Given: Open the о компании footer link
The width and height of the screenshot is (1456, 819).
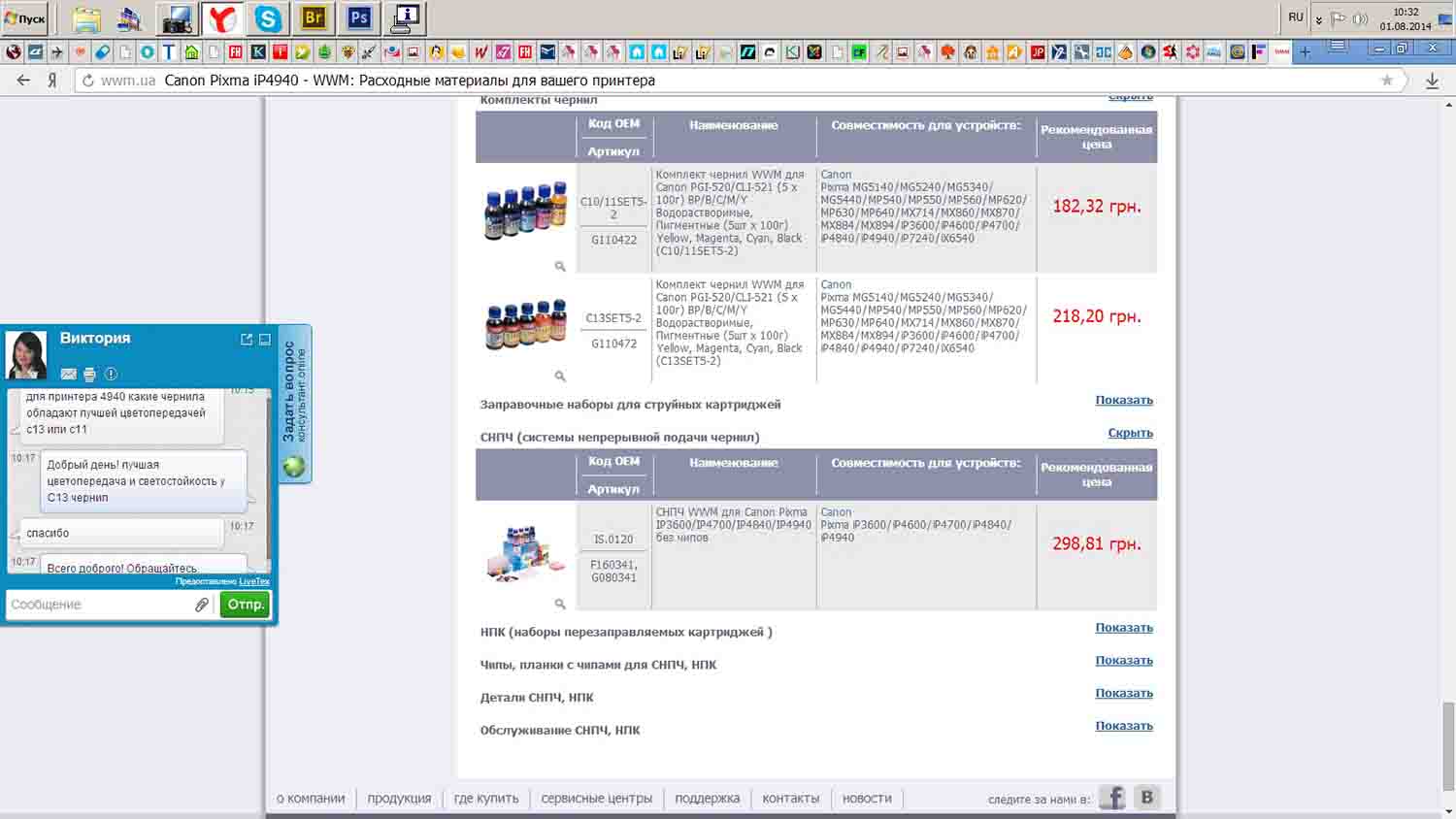Looking at the screenshot, I should click(x=311, y=799).
